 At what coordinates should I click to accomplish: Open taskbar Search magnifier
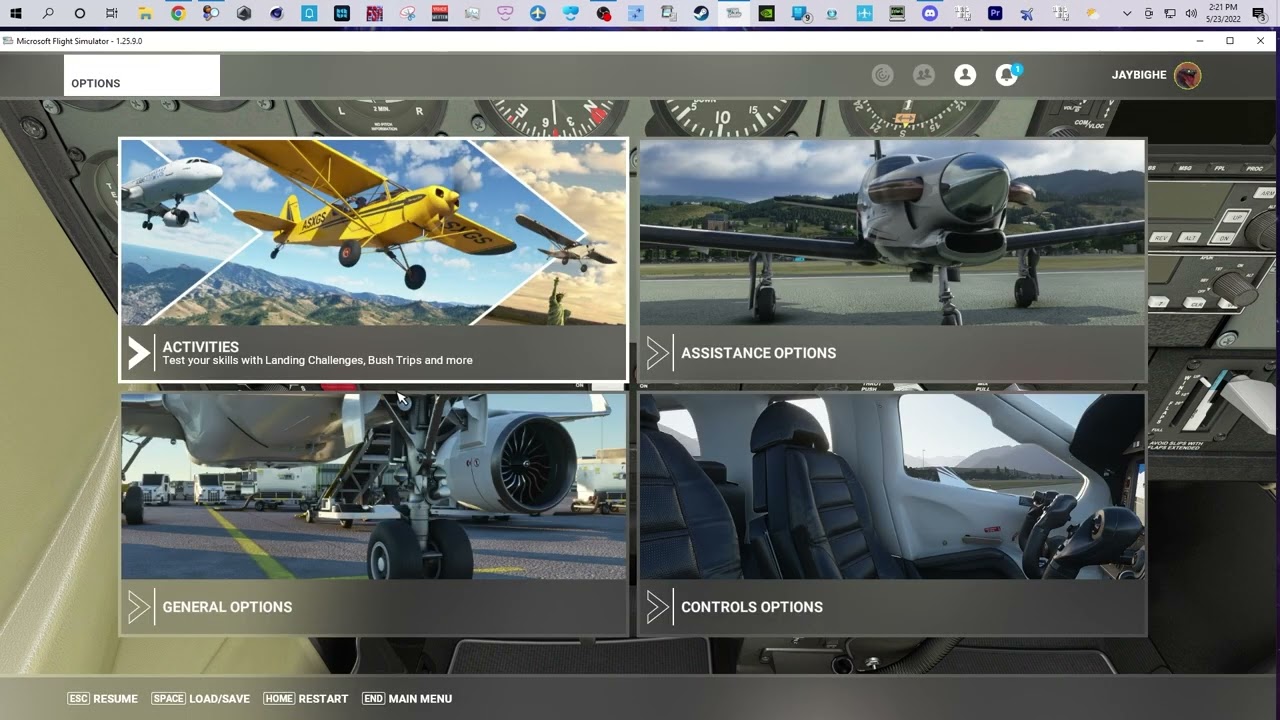tap(48, 14)
